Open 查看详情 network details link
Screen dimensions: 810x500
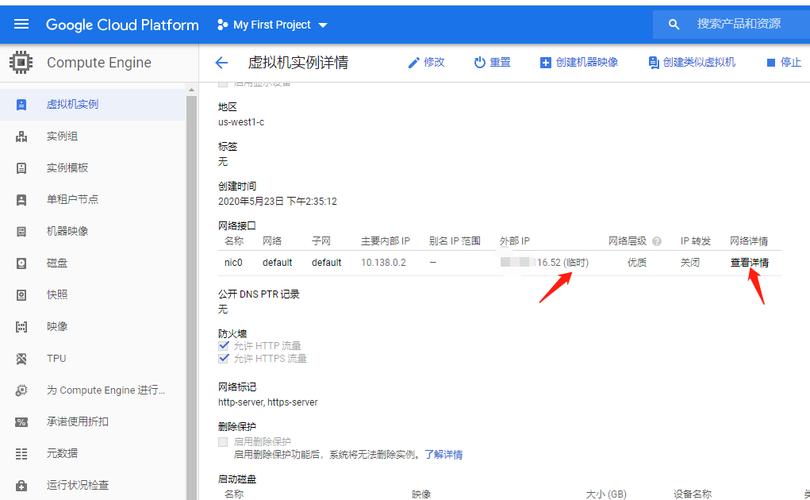click(749, 262)
